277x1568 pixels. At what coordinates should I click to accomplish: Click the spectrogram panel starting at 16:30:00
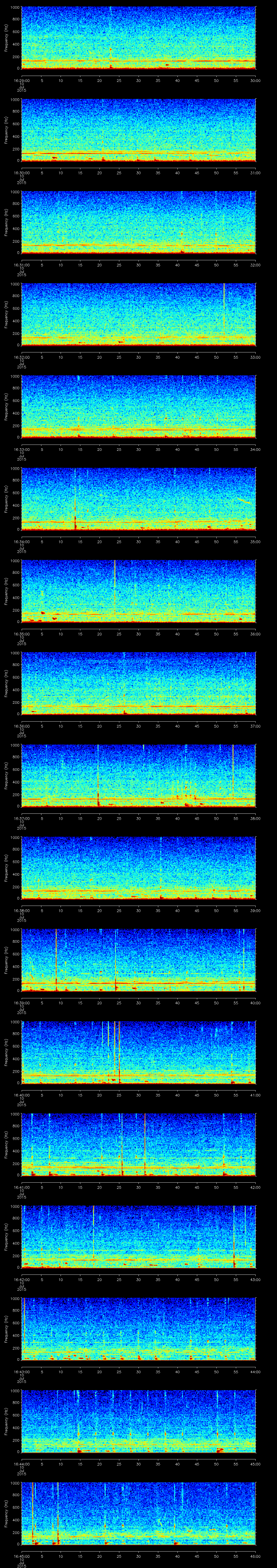(x=138, y=130)
